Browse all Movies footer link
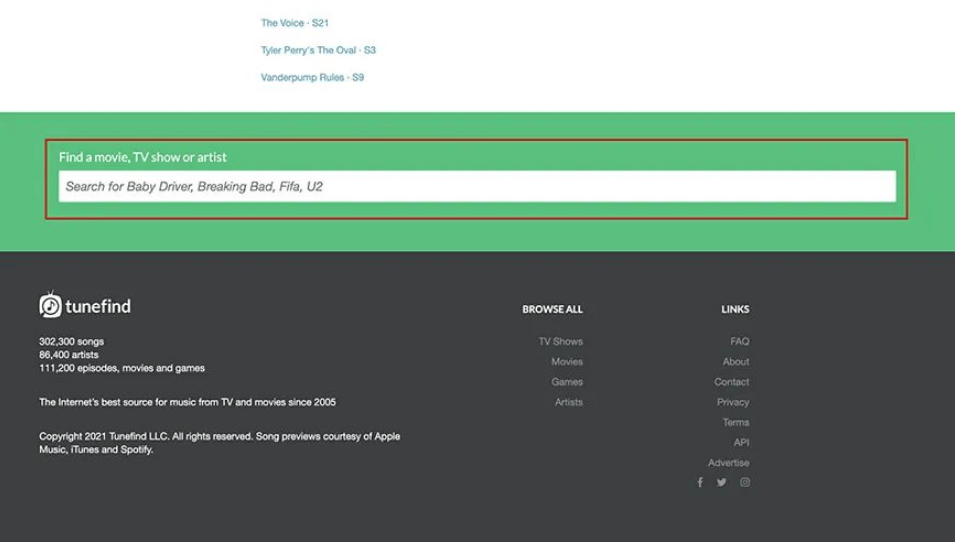The width and height of the screenshot is (955, 543). [566, 362]
